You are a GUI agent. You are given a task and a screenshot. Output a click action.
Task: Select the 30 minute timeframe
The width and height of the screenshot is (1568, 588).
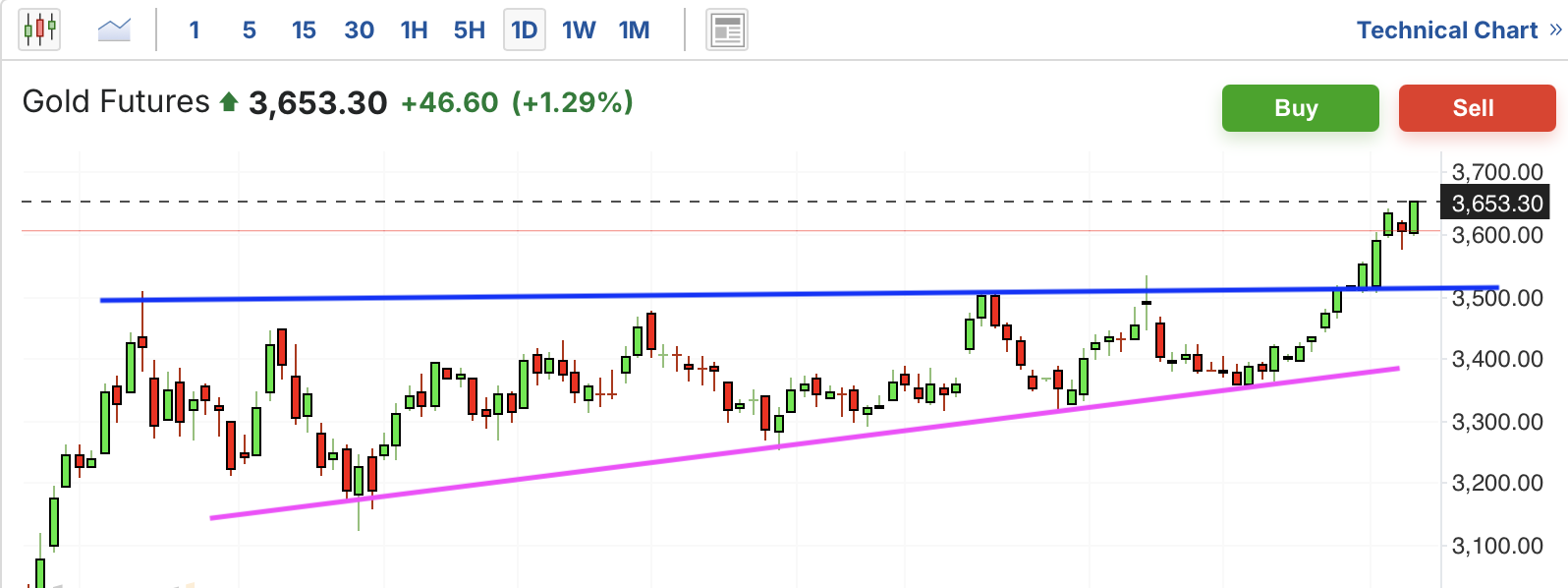coord(360,30)
